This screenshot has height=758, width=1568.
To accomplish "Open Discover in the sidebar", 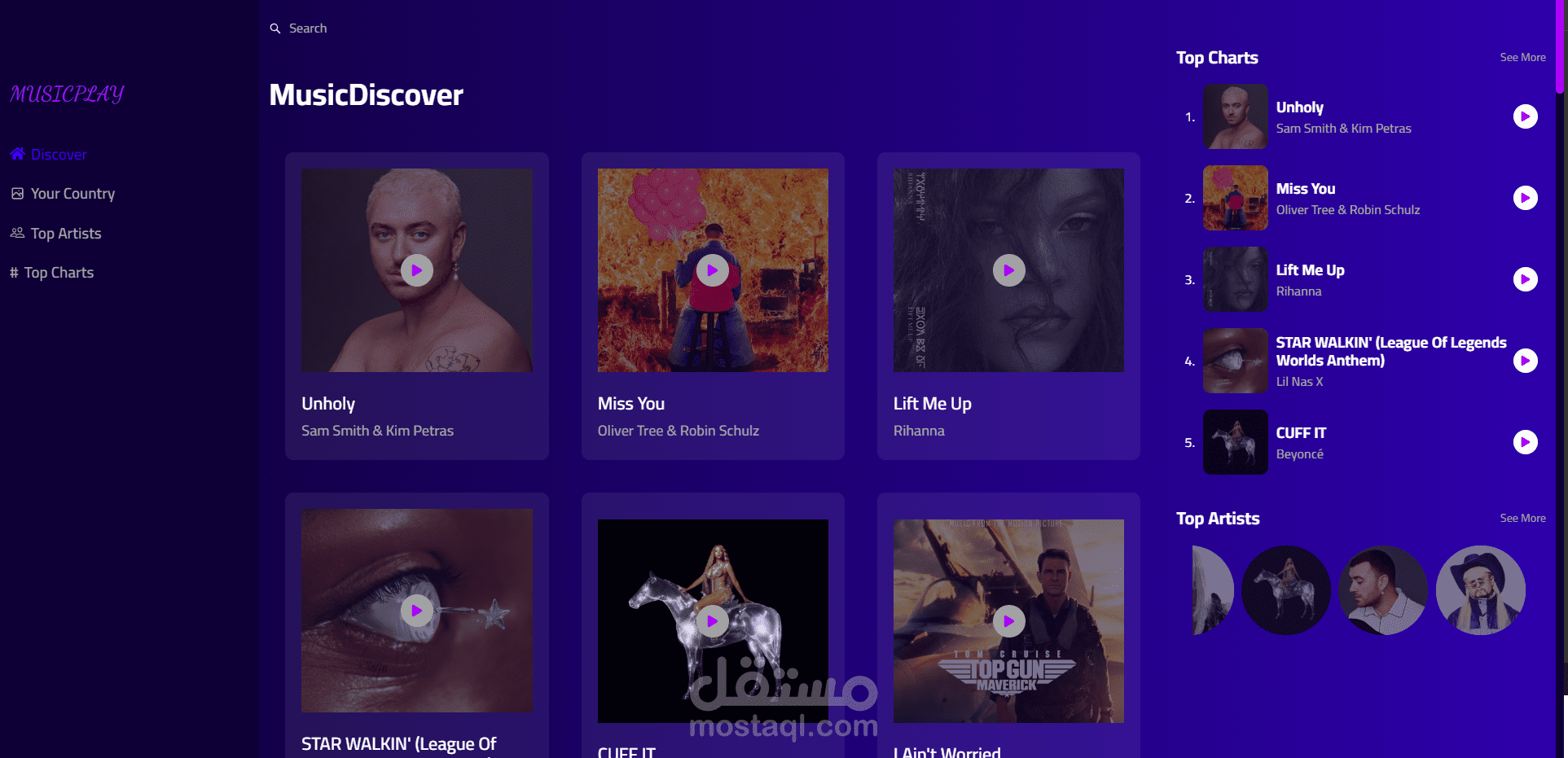I will [x=48, y=154].
